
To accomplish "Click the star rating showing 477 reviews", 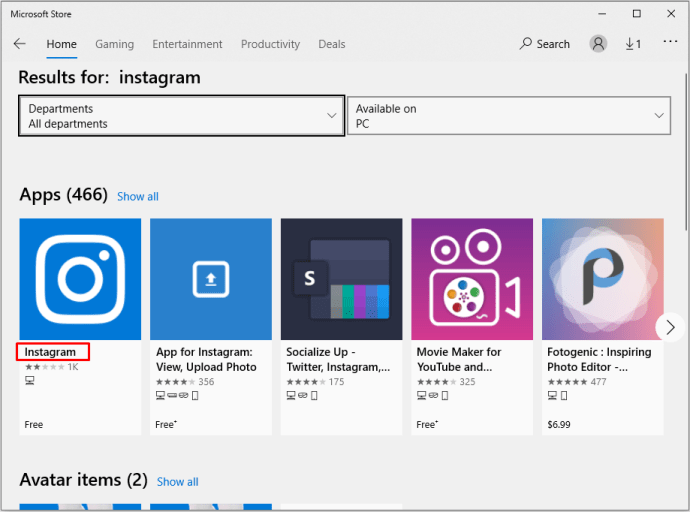I will pyautogui.click(x=567, y=382).
